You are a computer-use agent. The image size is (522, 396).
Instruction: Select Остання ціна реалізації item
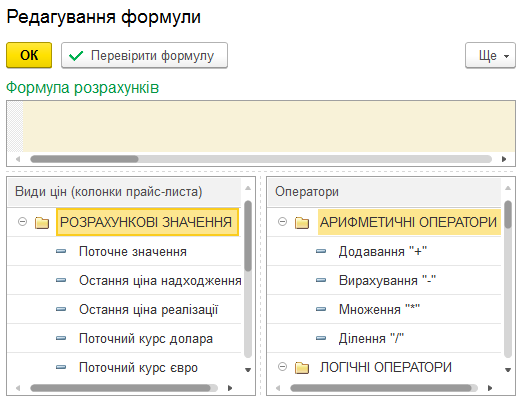[x=124, y=309]
